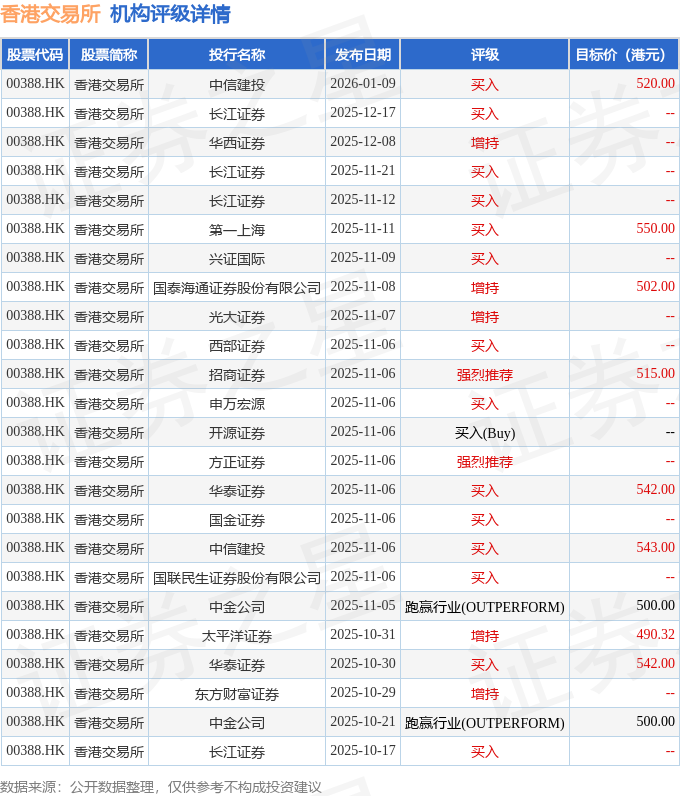Screen dimensions: 680x796
Task: Click the 2025-11-08 date cell
Action: tap(363, 286)
